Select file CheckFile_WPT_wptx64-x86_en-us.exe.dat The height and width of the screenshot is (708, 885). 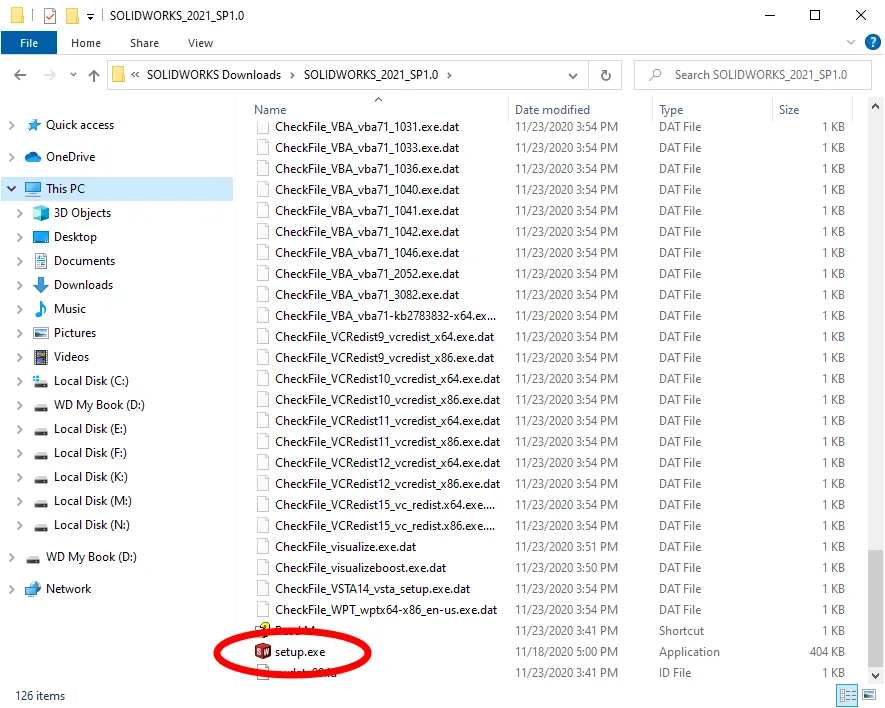point(386,610)
